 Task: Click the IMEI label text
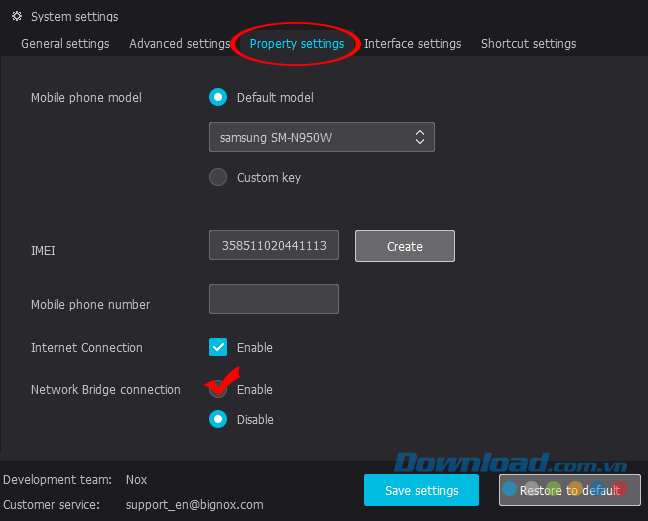43,251
